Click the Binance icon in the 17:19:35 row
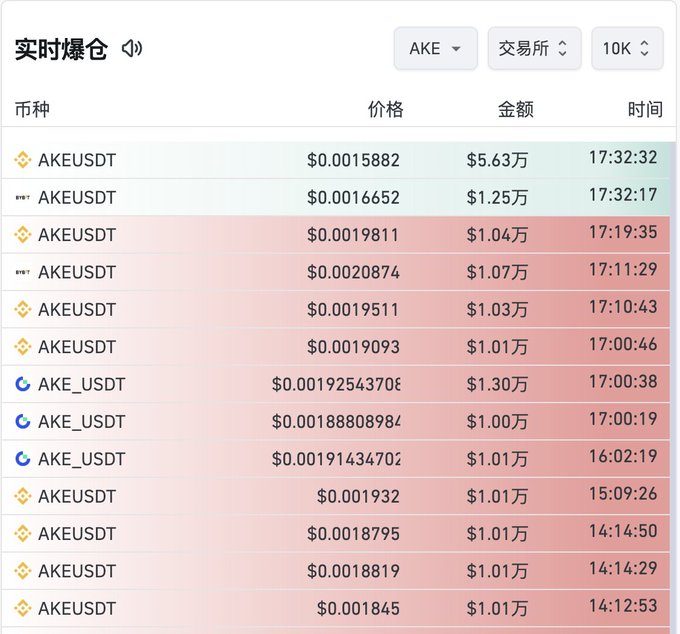Viewport: 680px width, 634px height. click(x=23, y=235)
